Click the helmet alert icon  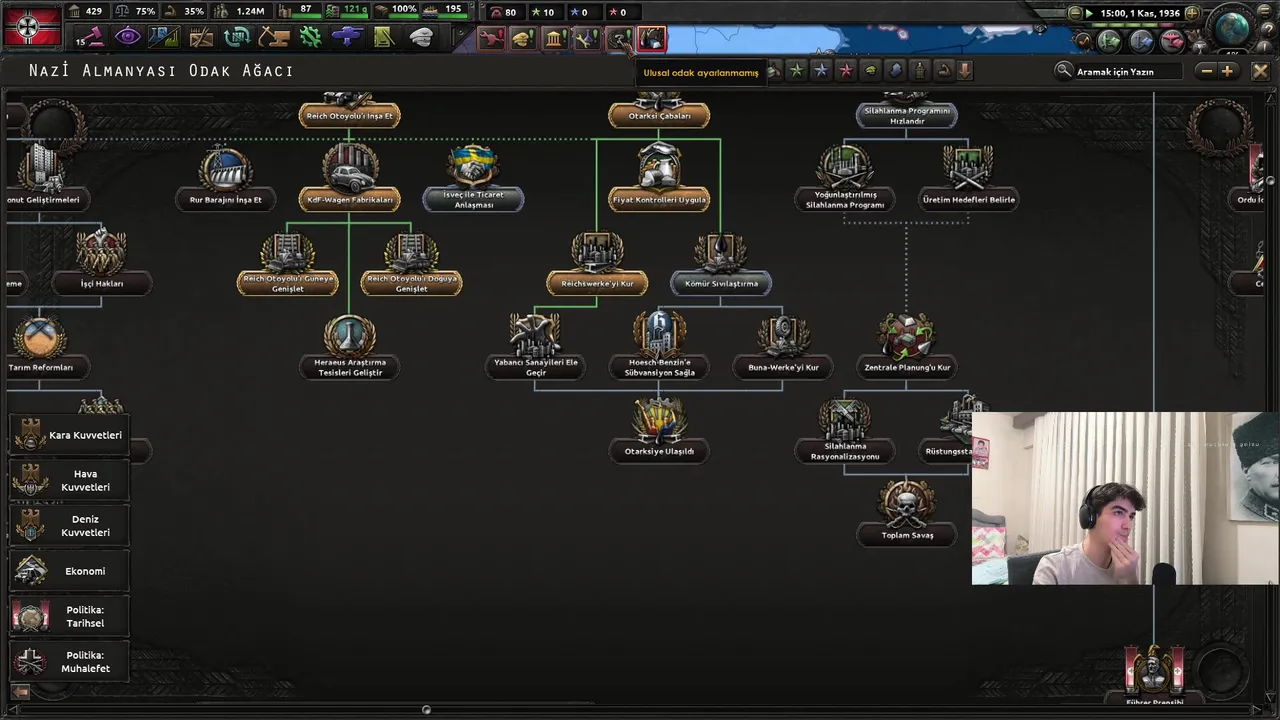coord(523,39)
